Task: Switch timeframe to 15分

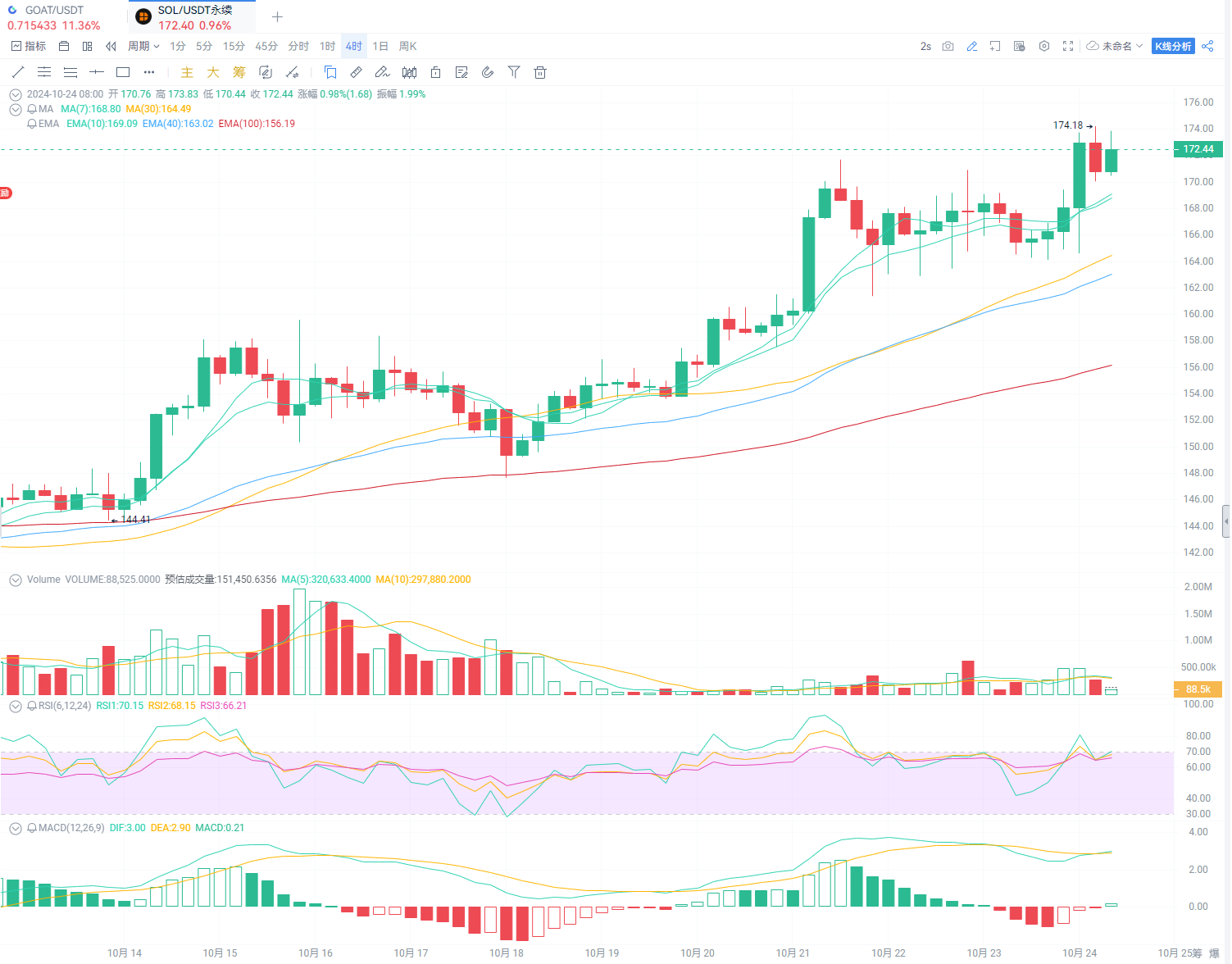Action: click(x=234, y=46)
